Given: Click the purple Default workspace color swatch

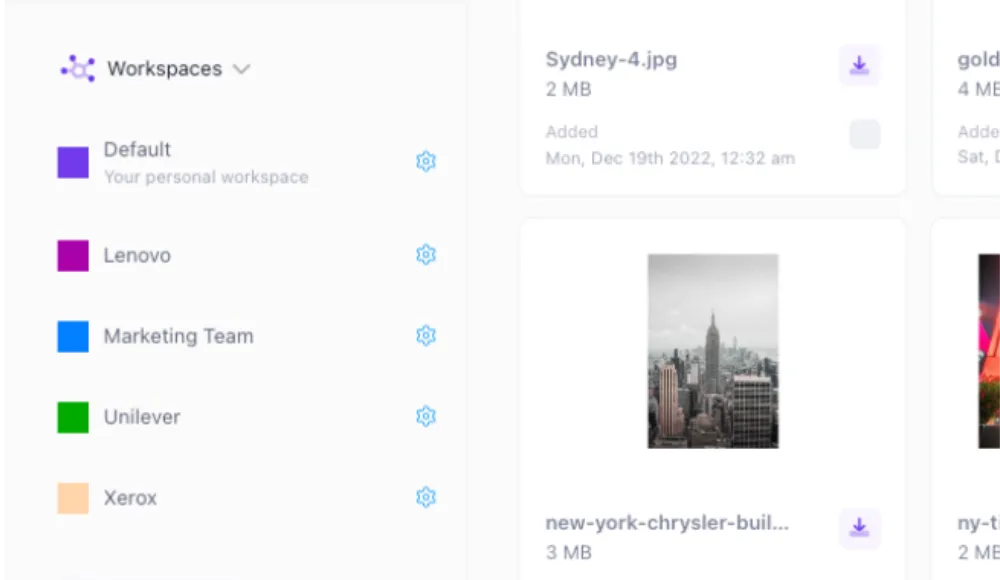Looking at the screenshot, I should coord(73,162).
